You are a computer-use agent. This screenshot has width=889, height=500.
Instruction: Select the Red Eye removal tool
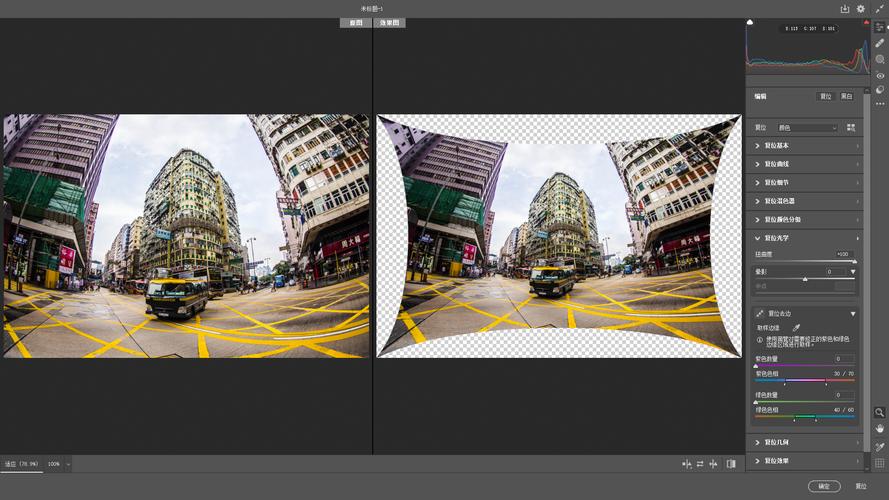tap(879, 75)
